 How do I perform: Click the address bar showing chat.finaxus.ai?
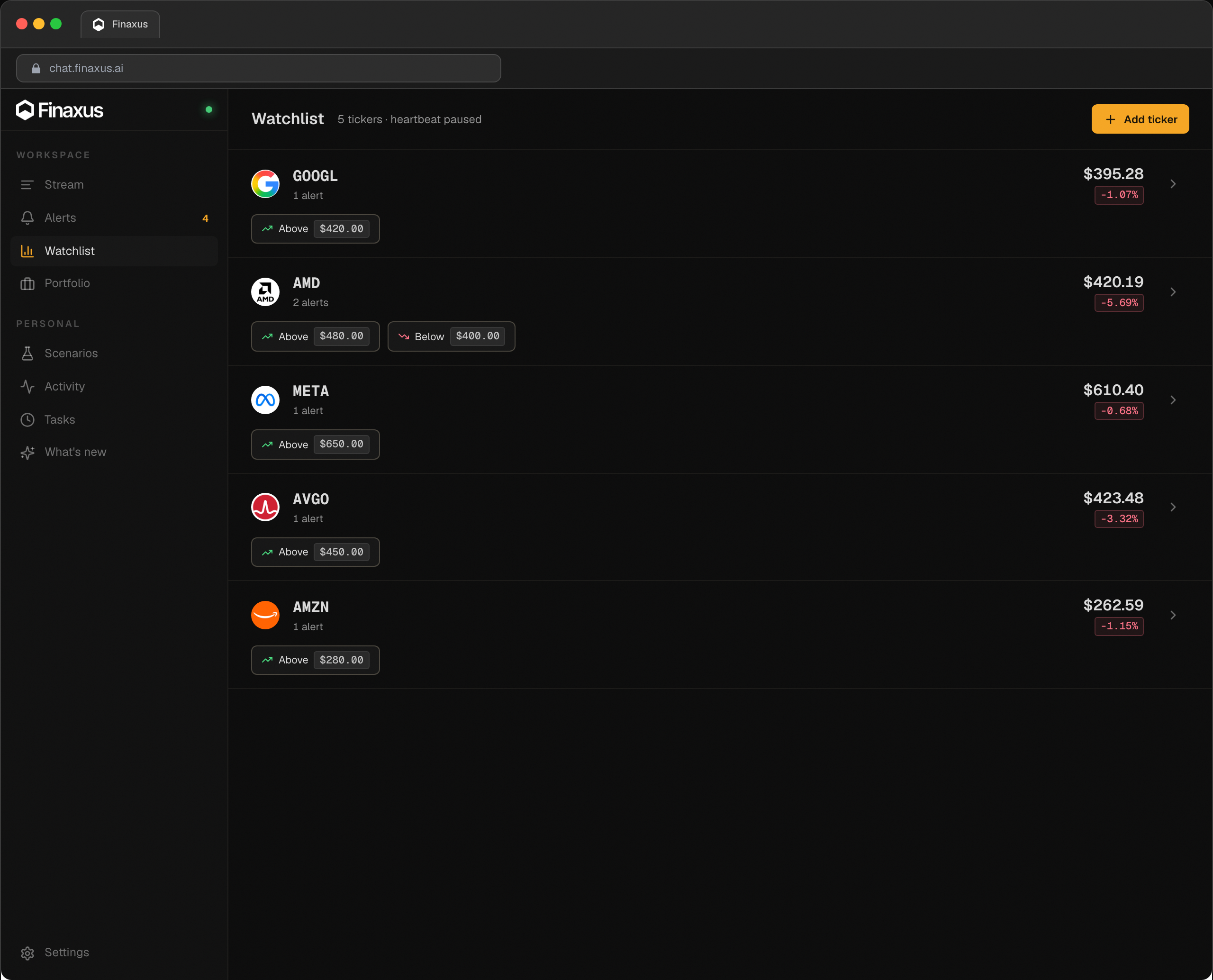pos(259,68)
